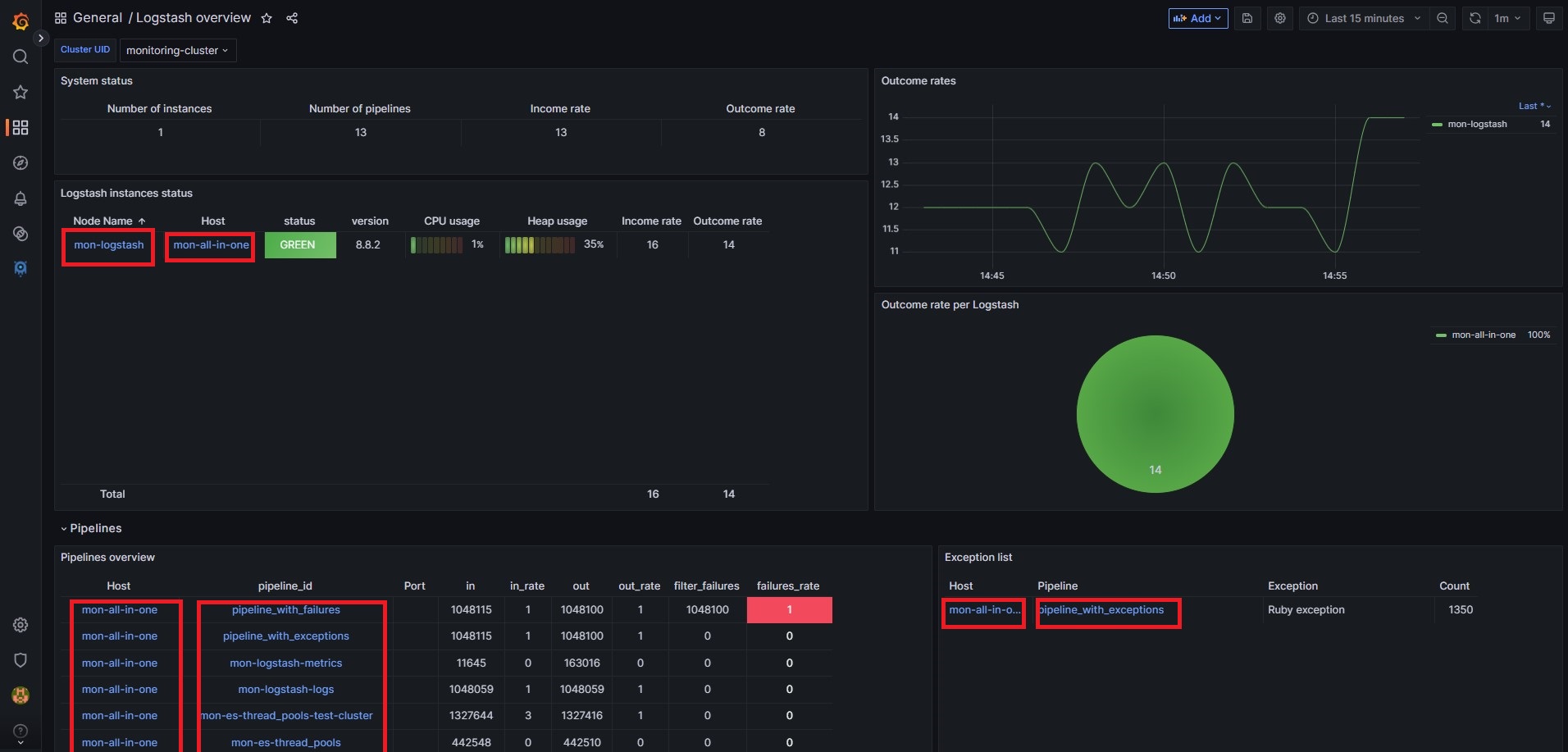The width and height of the screenshot is (1568, 752).
Task: Open the General breadcrumb
Action: point(97,17)
